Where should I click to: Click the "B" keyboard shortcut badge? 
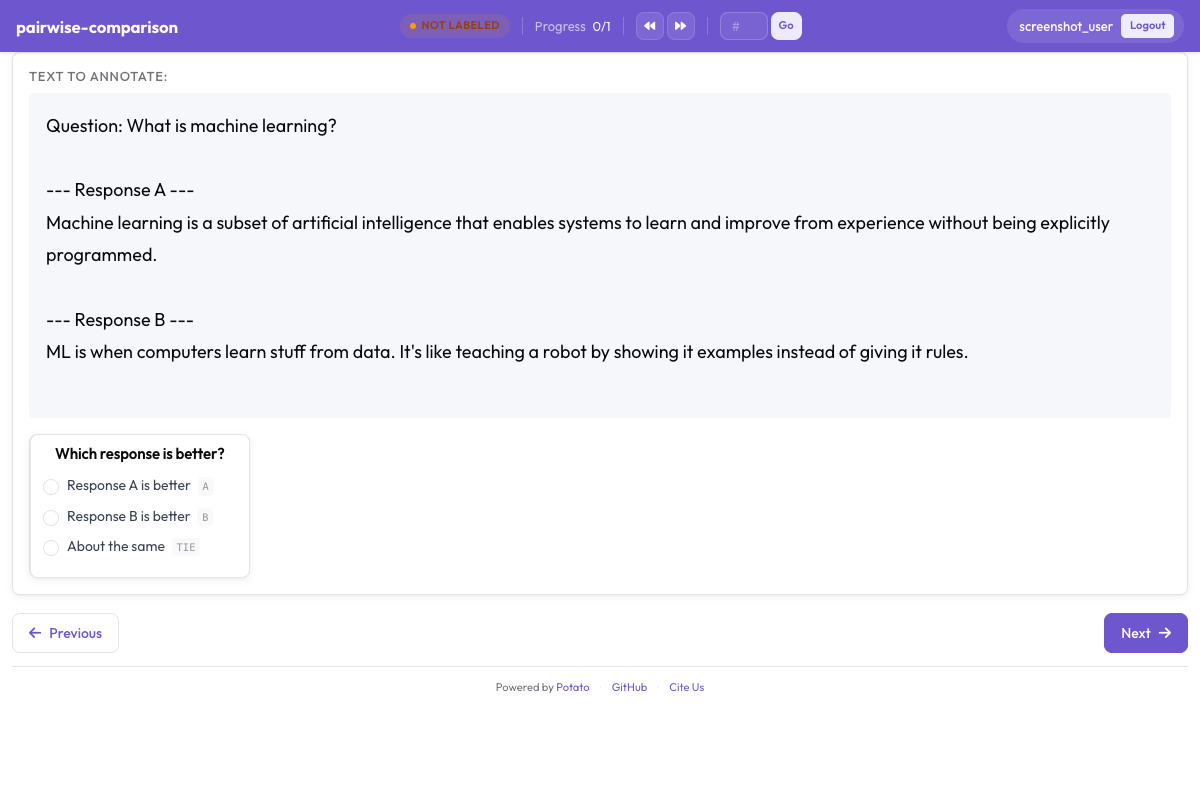tap(206, 517)
